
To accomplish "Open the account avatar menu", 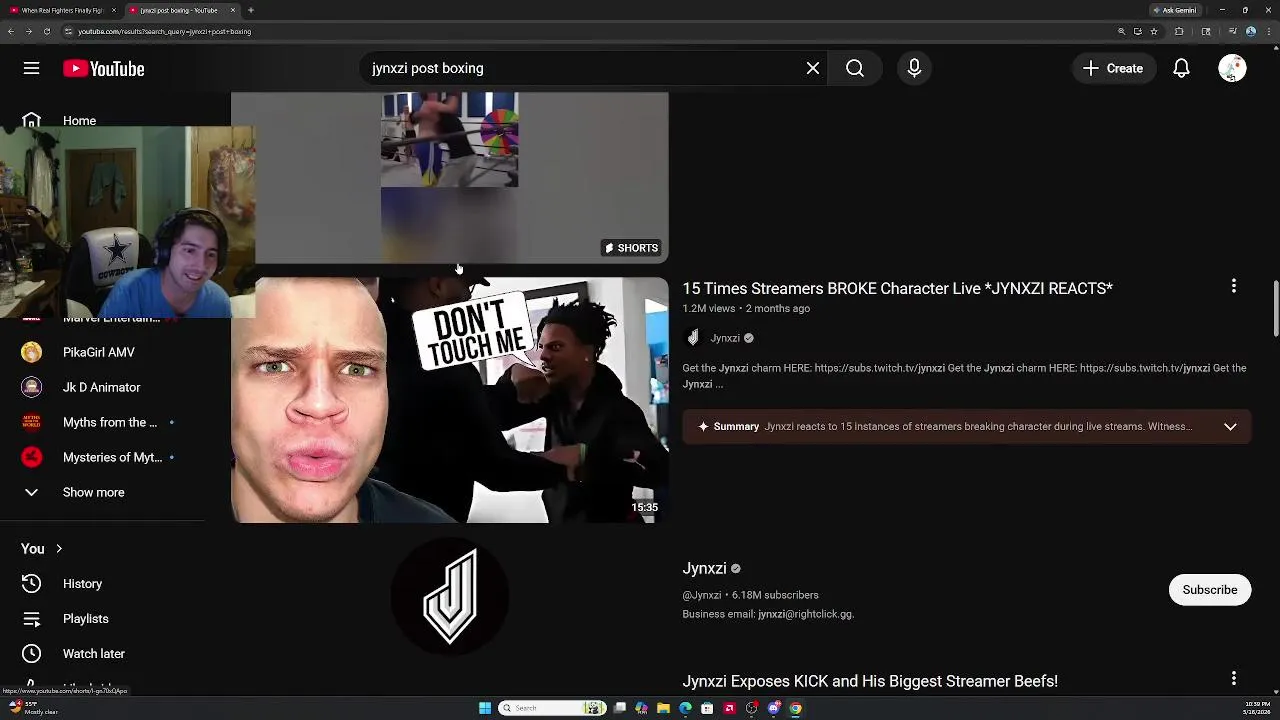I will [x=1232, y=68].
